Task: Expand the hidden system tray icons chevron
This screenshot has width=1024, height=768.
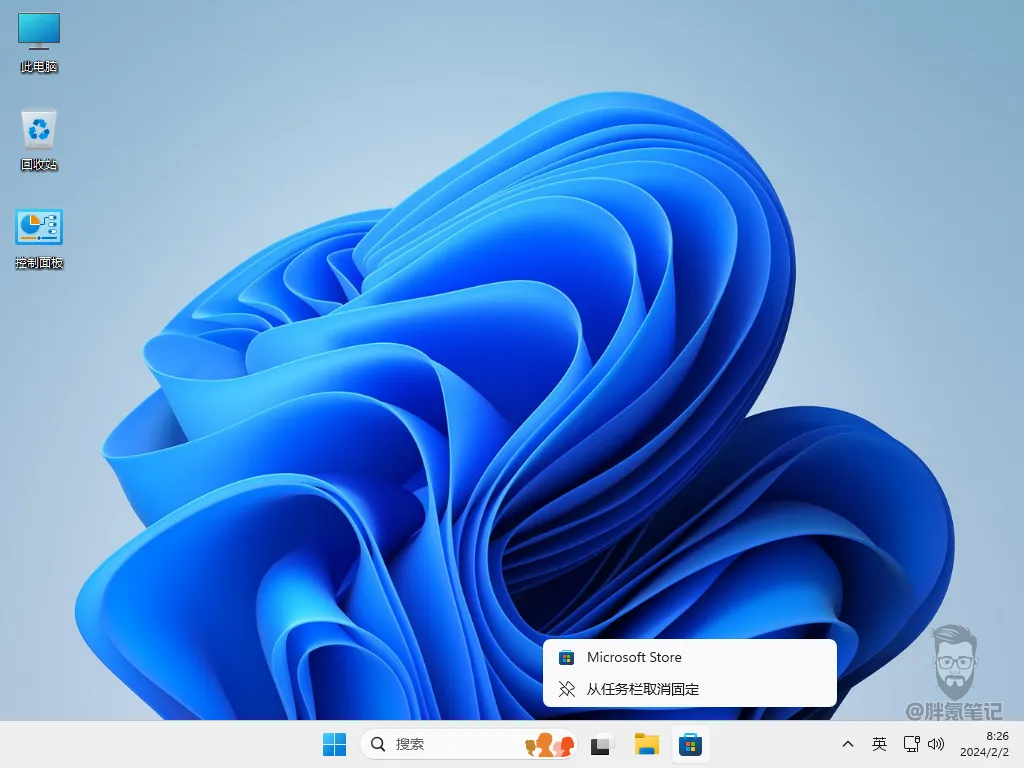Action: click(x=848, y=744)
